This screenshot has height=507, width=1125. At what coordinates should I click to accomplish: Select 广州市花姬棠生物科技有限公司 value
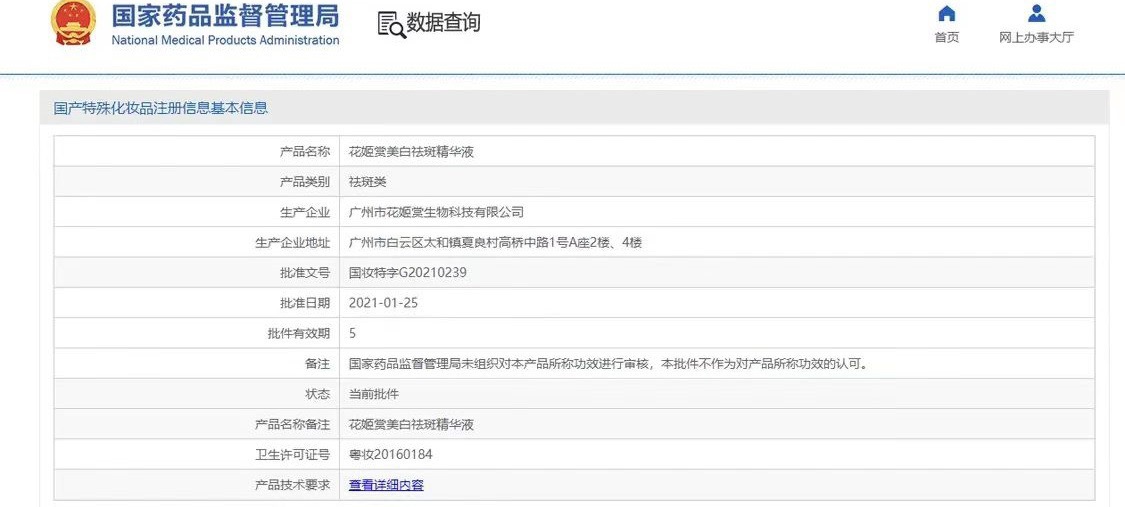point(436,212)
